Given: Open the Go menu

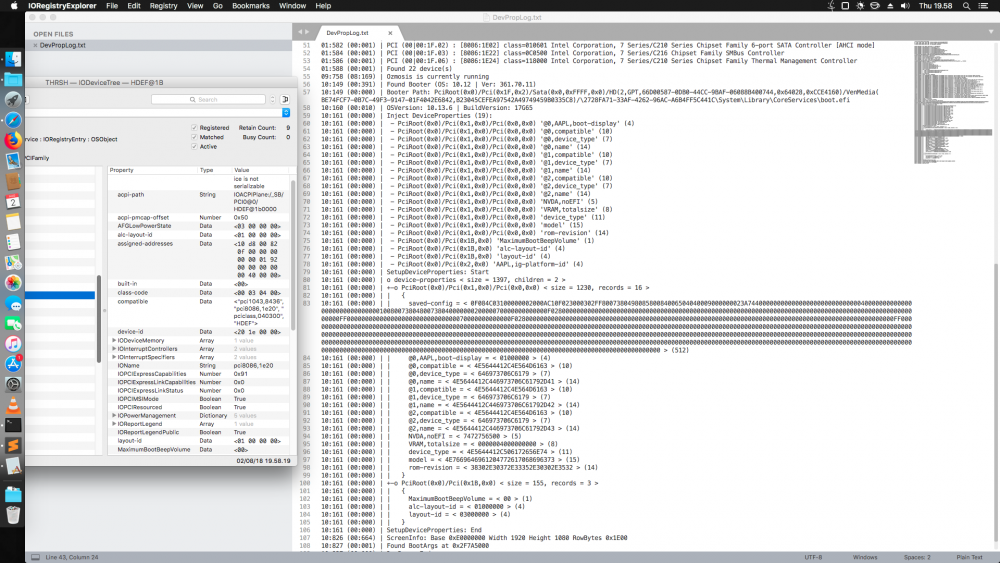Looking at the screenshot, I should [217, 6].
